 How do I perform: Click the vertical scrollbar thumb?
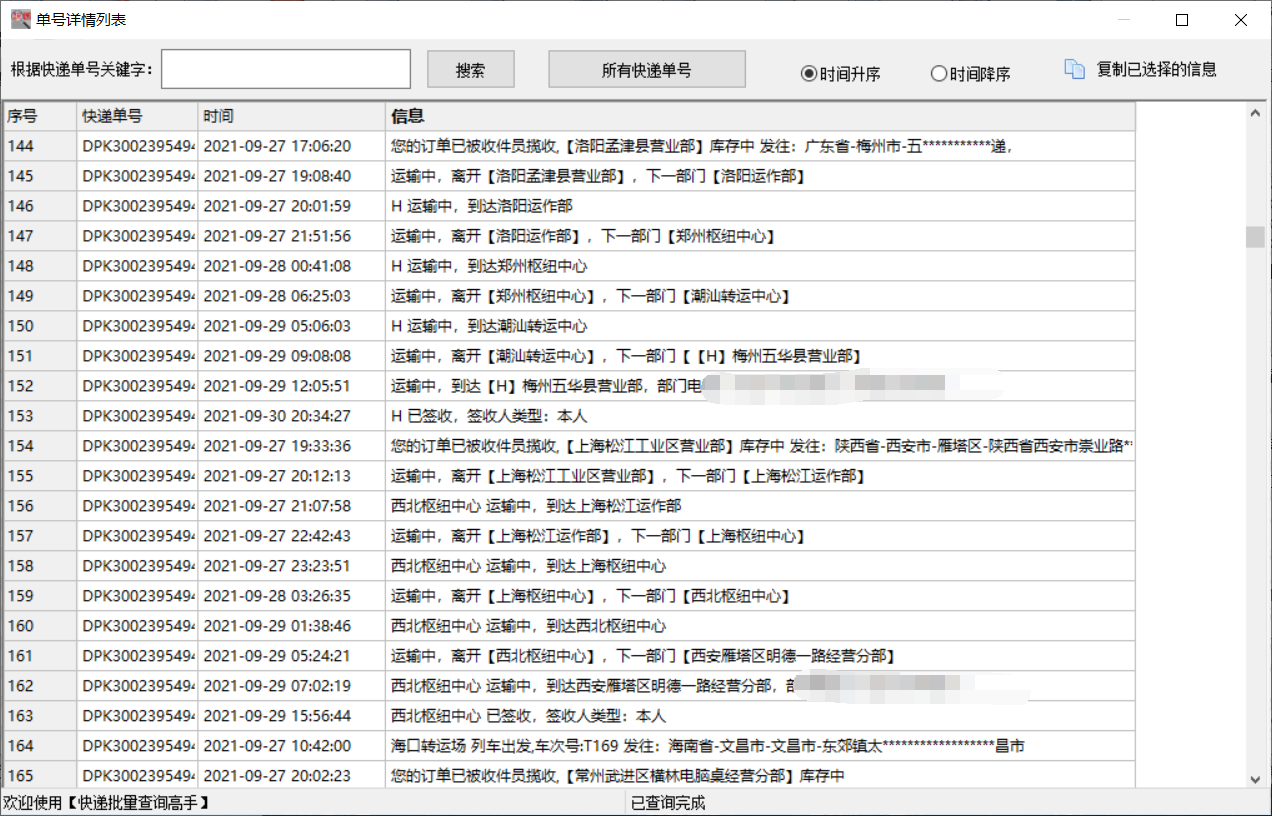[1255, 237]
